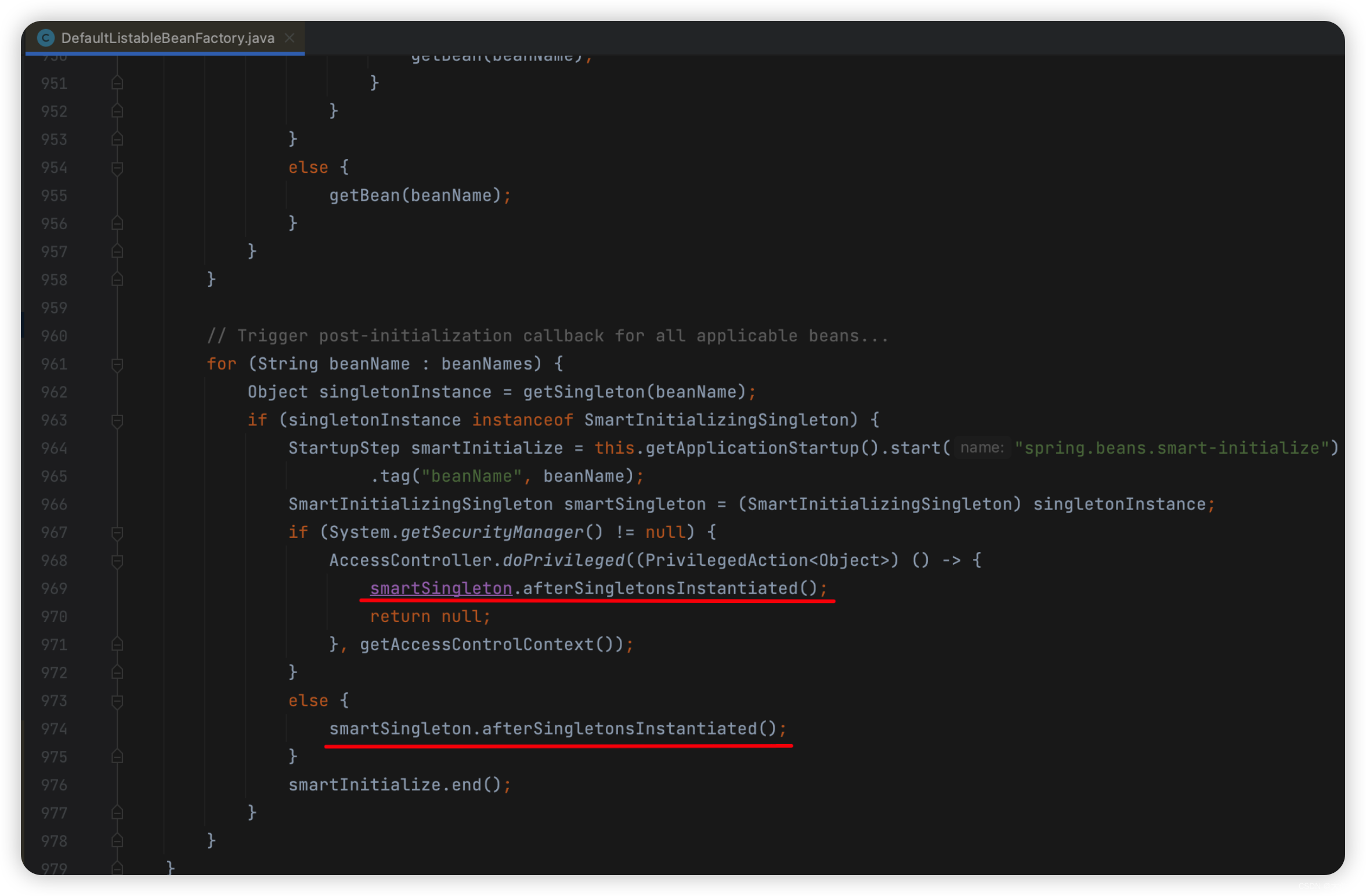Collapse the fold marker at line 958

click(117, 280)
